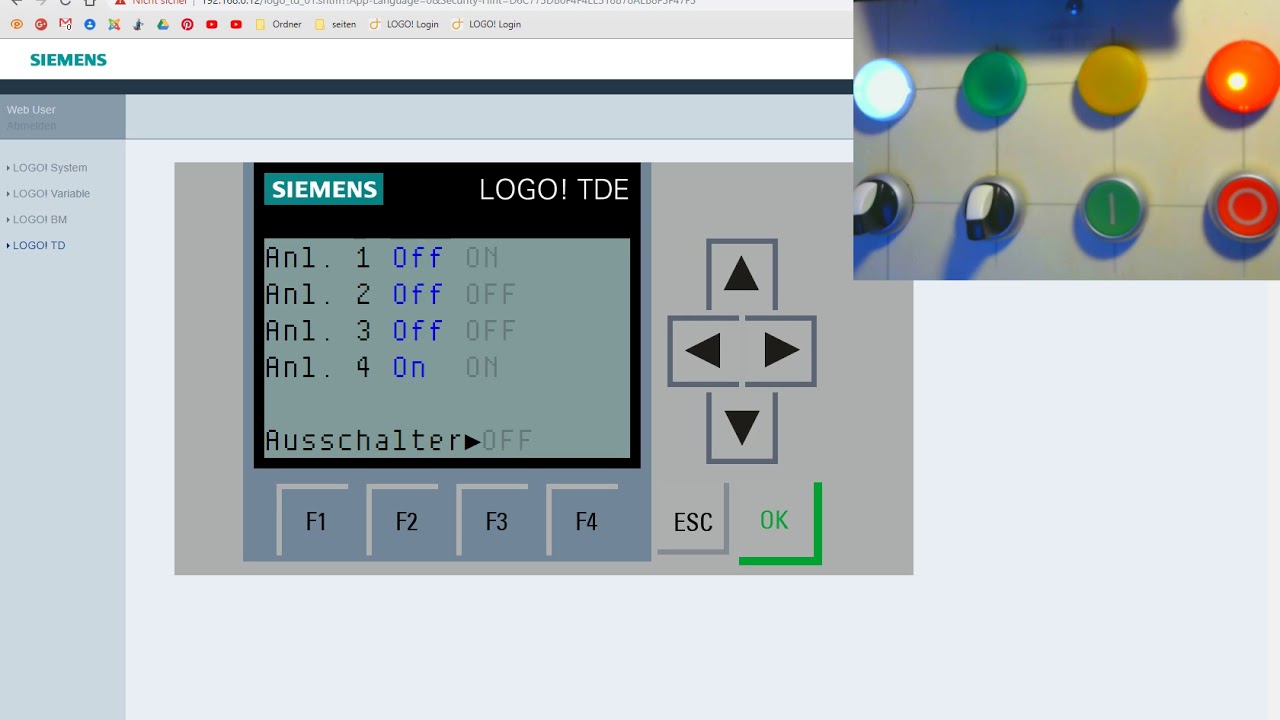Click the grey ON text in Anl. 1 row
1280x720 pixels.
click(482, 258)
